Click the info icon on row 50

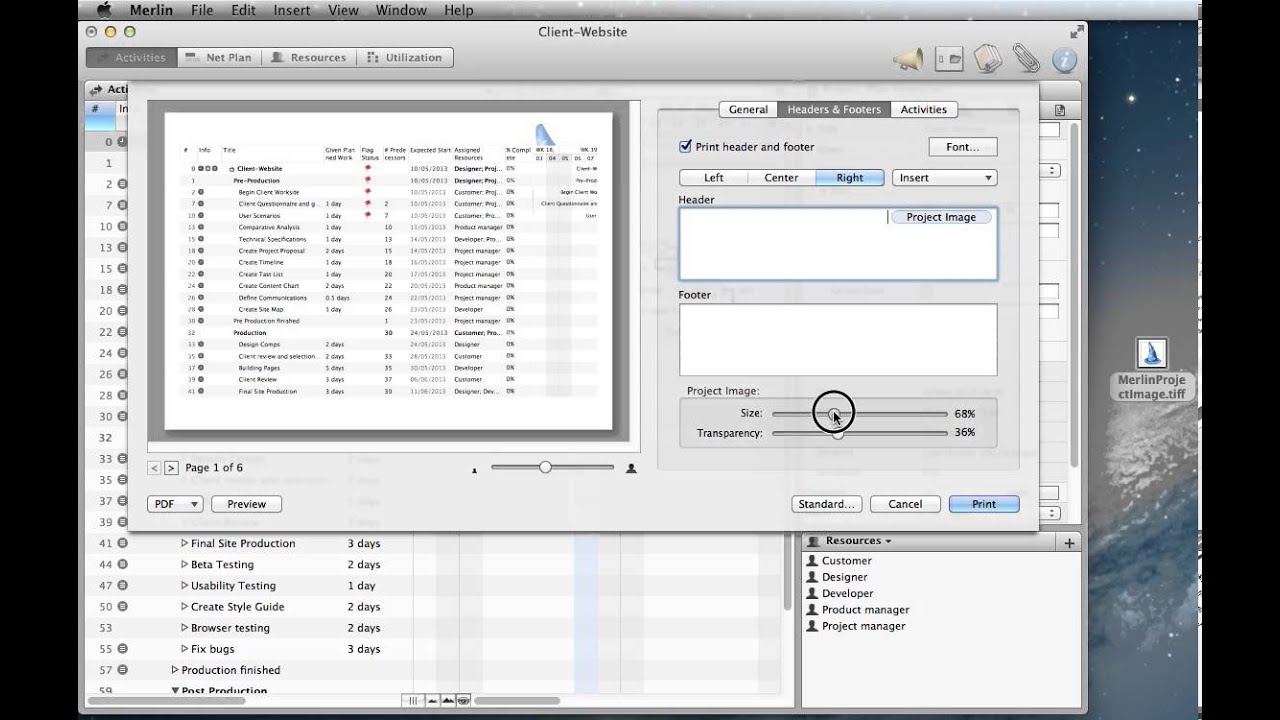pyautogui.click(x=123, y=607)
